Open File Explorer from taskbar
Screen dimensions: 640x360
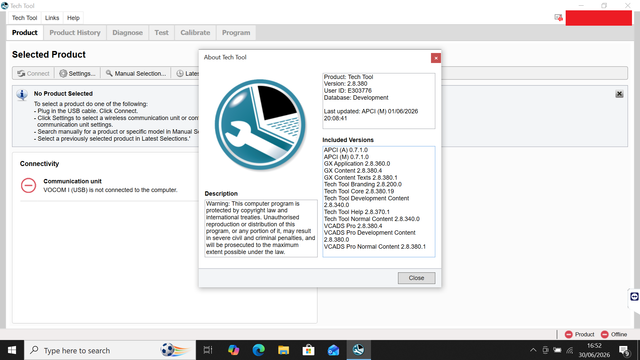coord(283,350)
